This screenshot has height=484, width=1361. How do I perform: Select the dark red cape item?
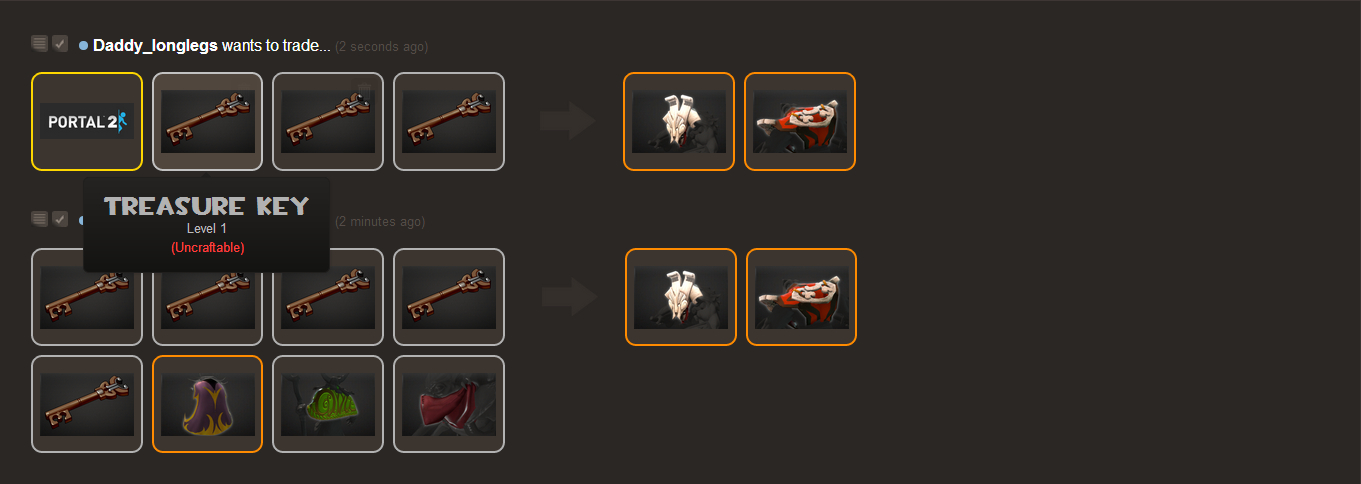(449, 404)
